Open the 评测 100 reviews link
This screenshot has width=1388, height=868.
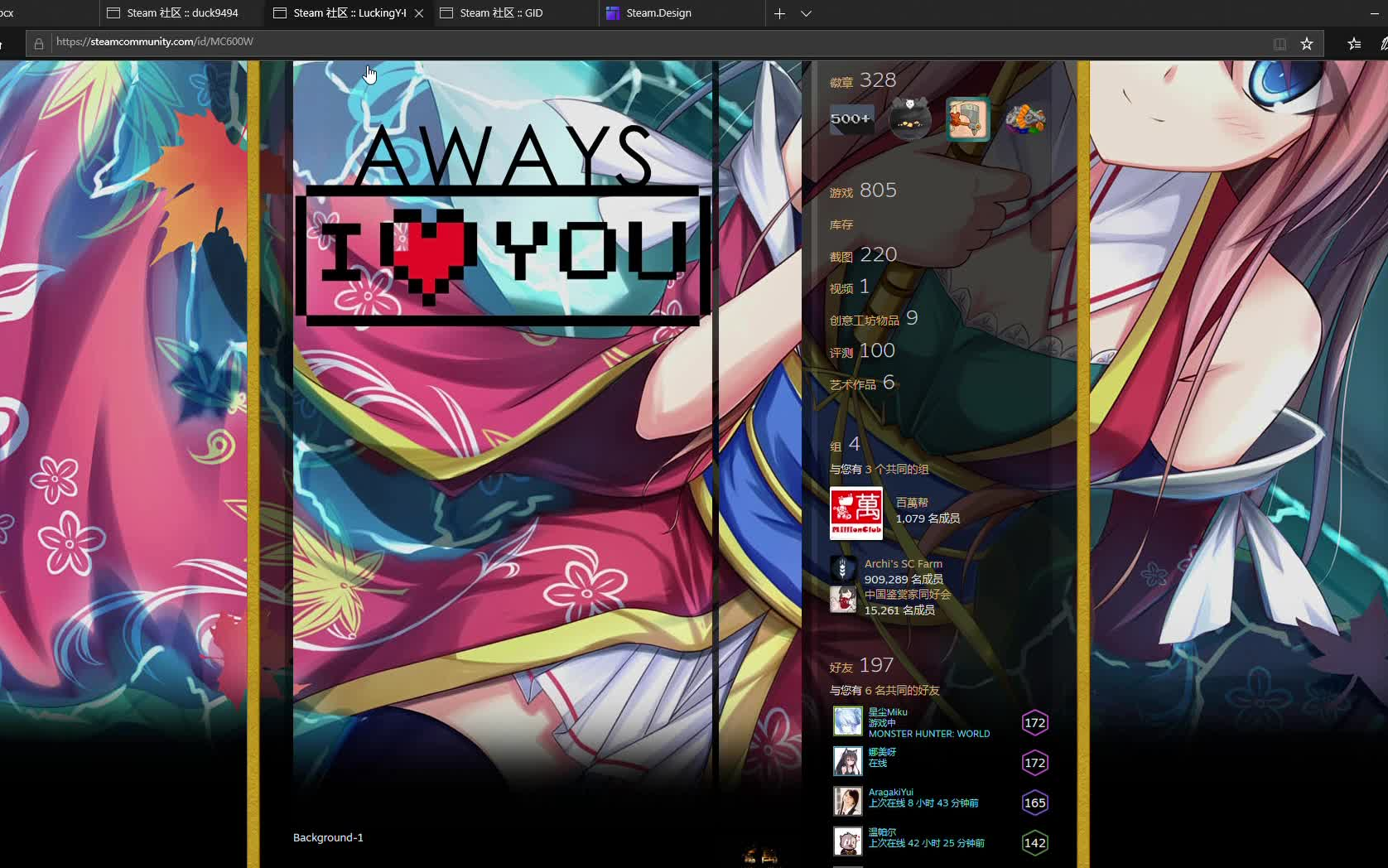click(862, 351)
